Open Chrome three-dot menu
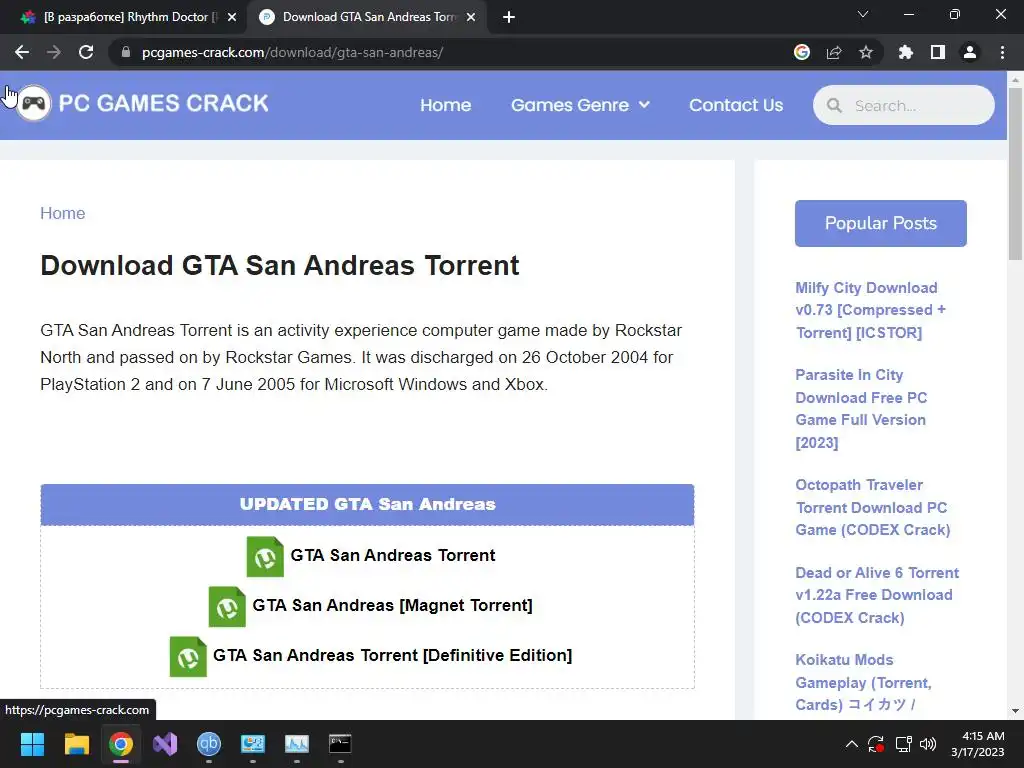Screen dimensions: 1024x768 tap(1002, 52)
